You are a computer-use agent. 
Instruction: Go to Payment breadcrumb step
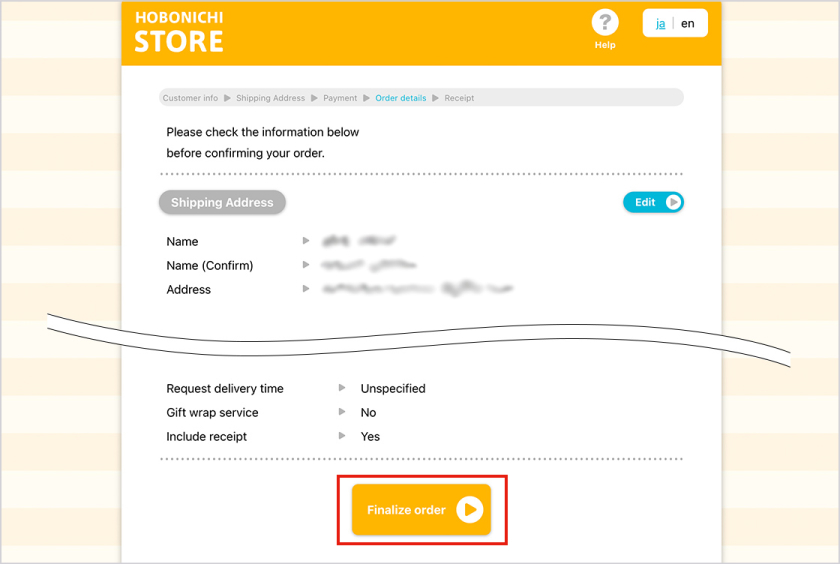tap(340, 98)
